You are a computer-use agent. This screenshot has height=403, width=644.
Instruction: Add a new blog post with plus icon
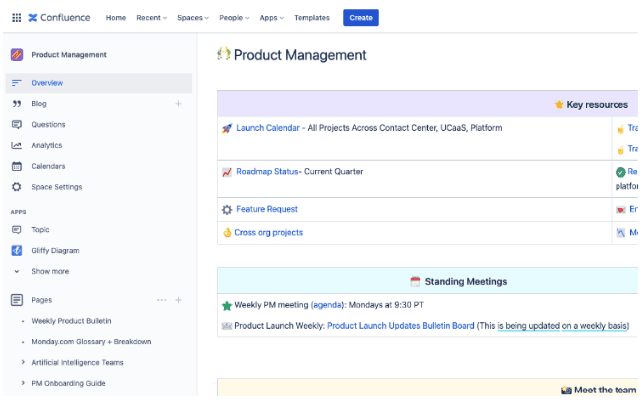[x=178, y=103]
